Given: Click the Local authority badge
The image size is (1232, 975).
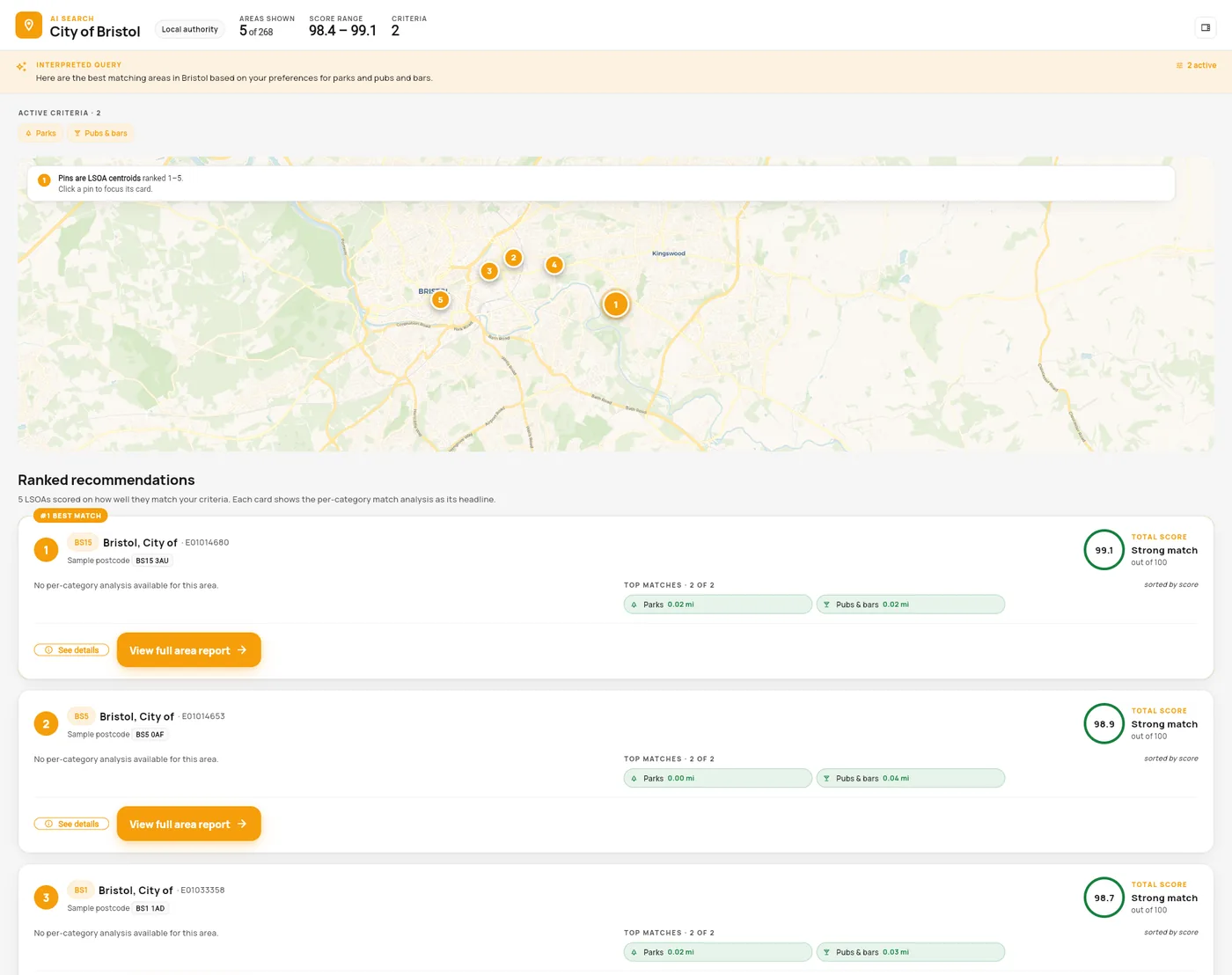Looking at the screenshot, I should (x=189, y=29).
